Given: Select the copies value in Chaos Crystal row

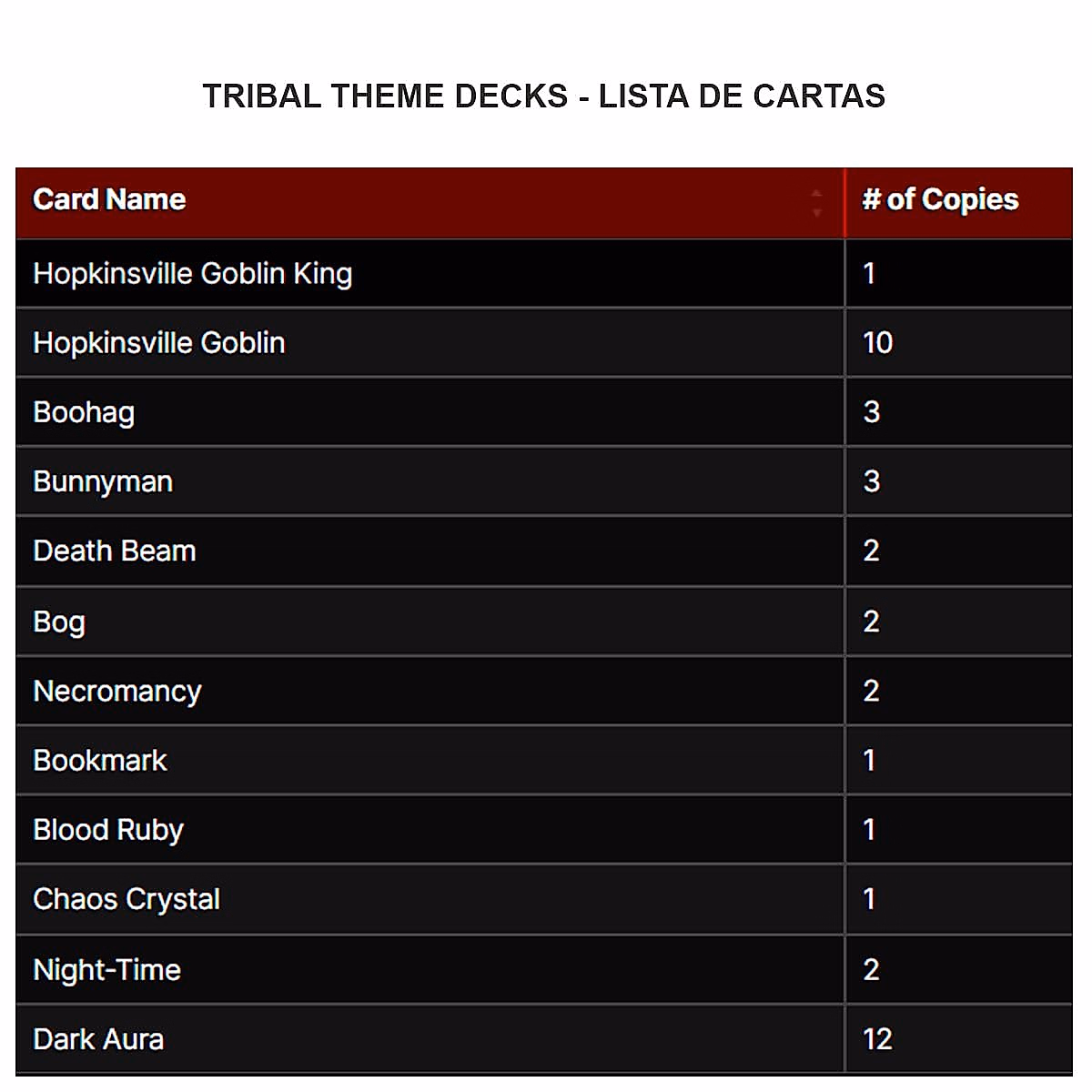Looking at the screenshot, I should tap(869, 900).
